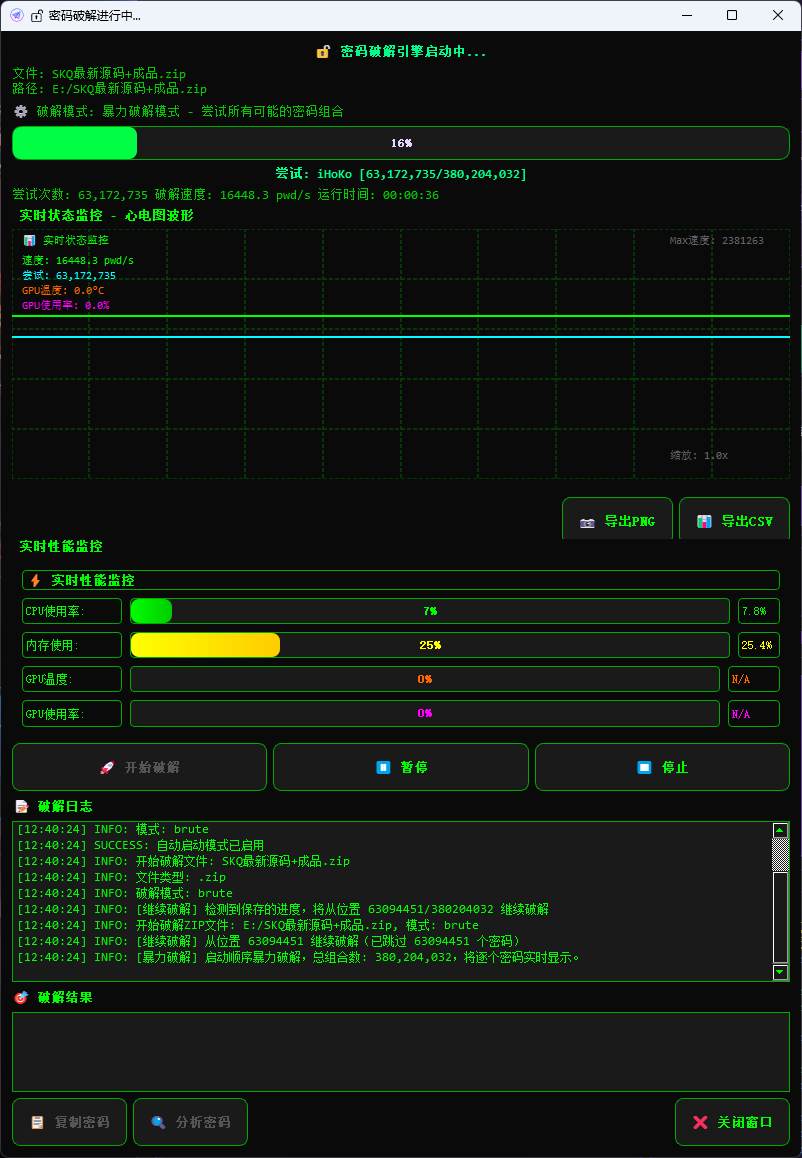Click the 运行时间 00:00:36 text

pyautogui.click(x=378, y=195)
